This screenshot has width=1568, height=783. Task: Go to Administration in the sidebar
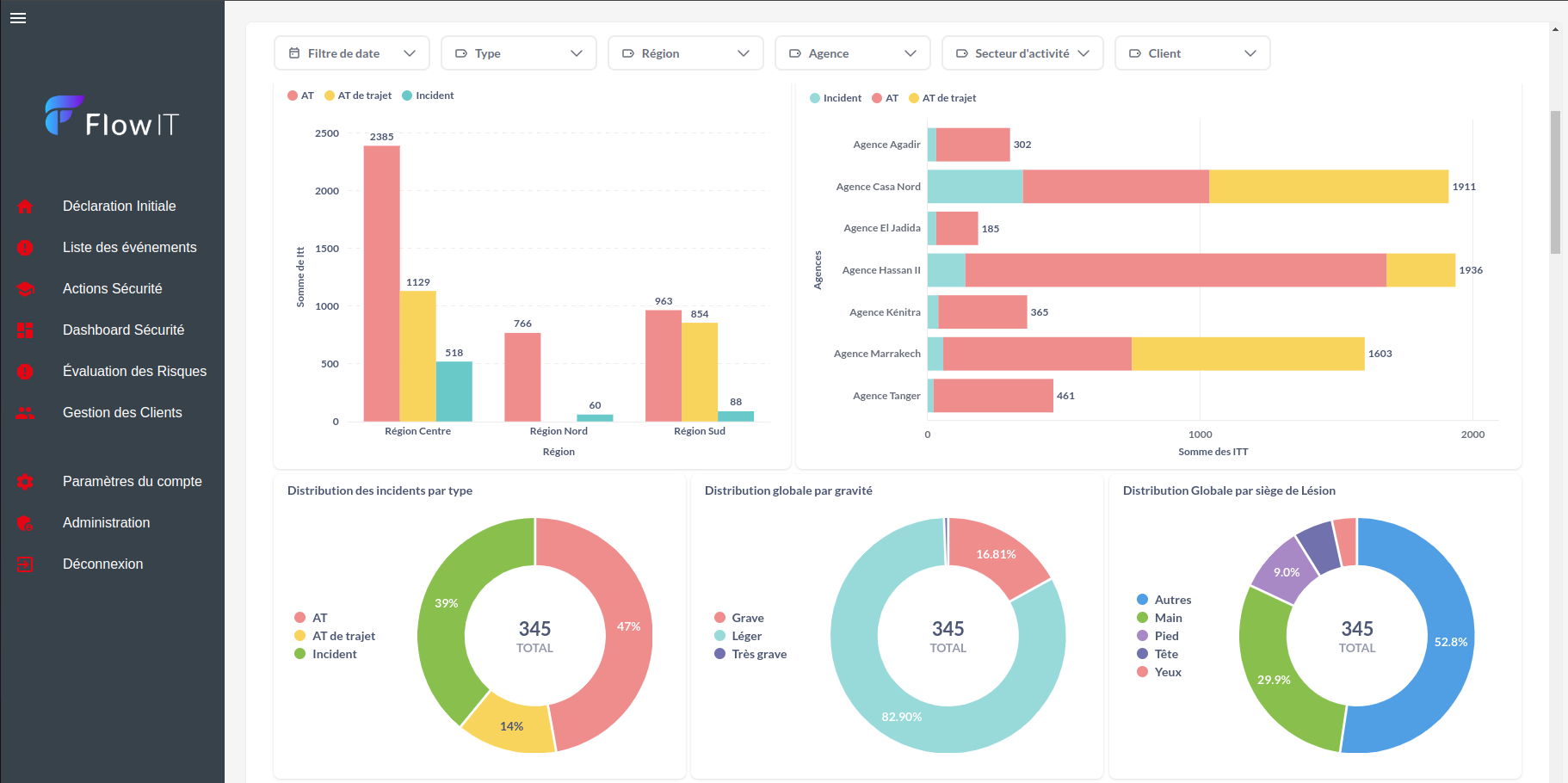click(106, 523)
